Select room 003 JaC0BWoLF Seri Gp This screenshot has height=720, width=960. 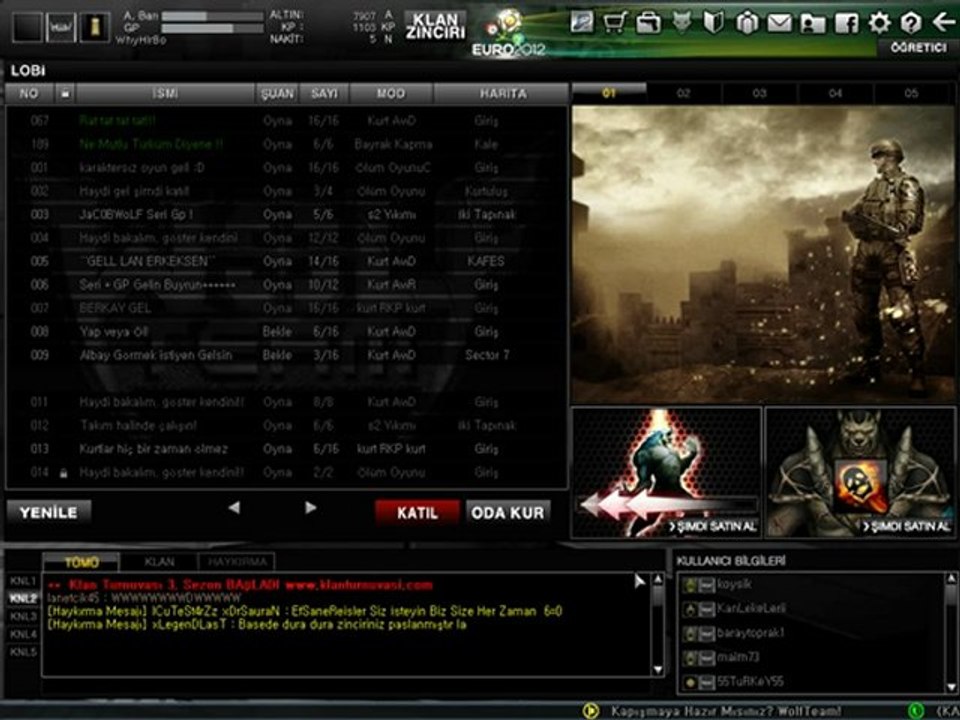click(x=287, y=214)
